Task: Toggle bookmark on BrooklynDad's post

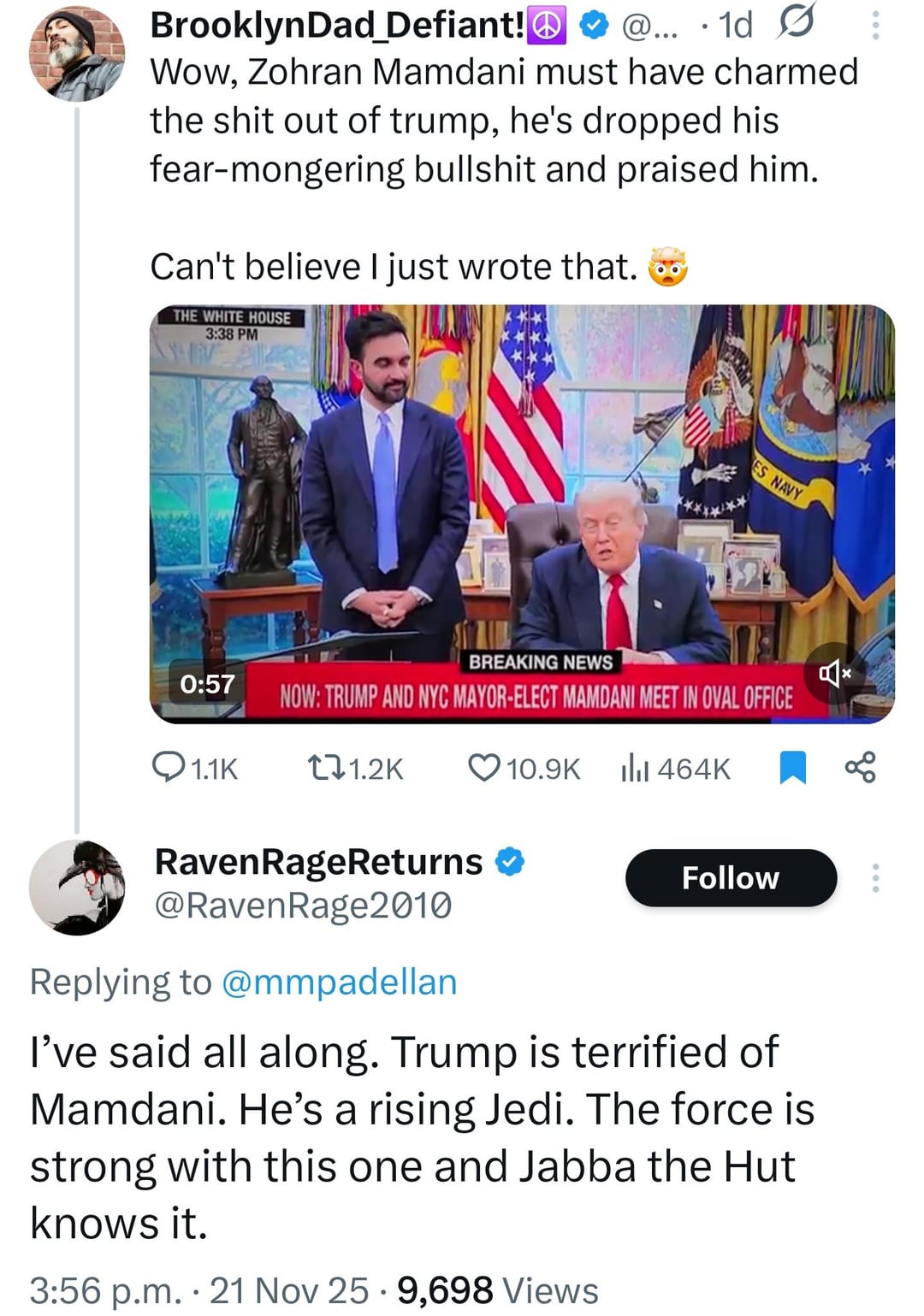Action: tap(793, 767)
